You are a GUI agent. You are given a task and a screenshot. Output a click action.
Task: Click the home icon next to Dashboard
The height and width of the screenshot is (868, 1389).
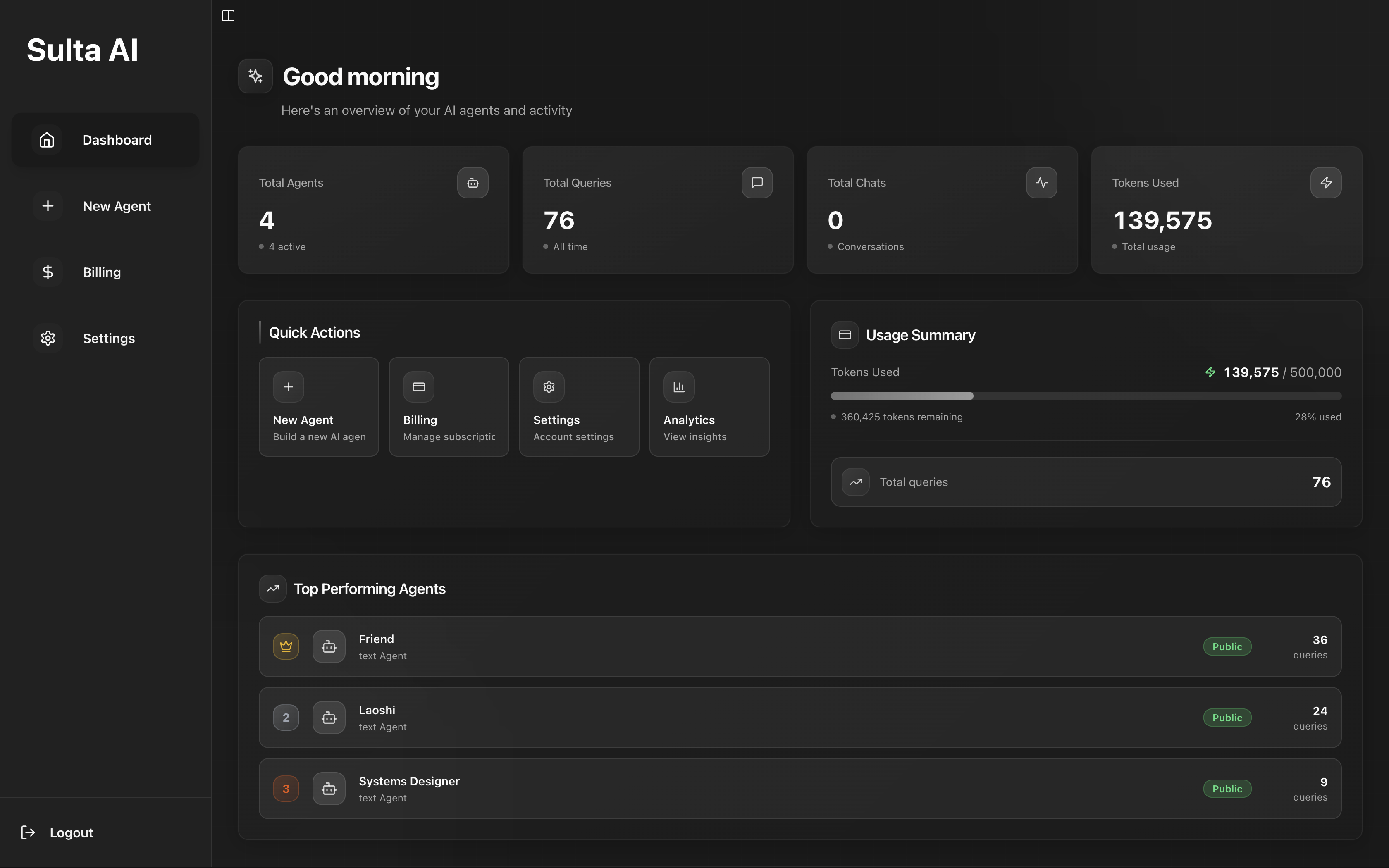[x=46, y=140]
